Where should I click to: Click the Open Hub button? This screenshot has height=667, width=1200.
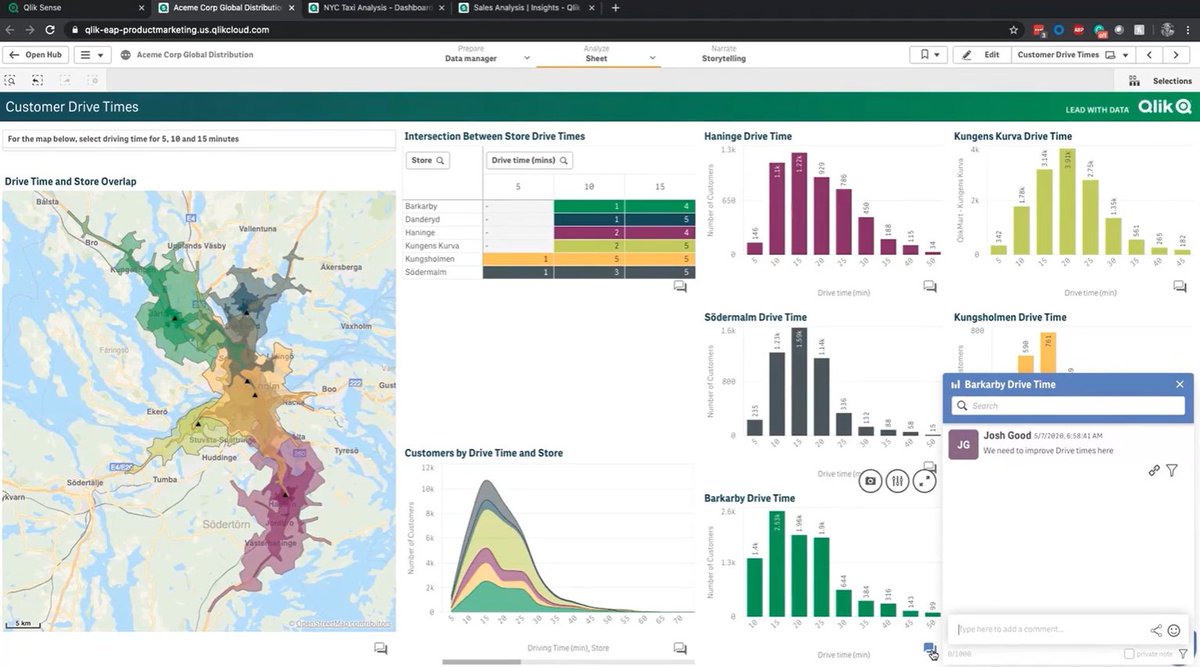[36, 55]
